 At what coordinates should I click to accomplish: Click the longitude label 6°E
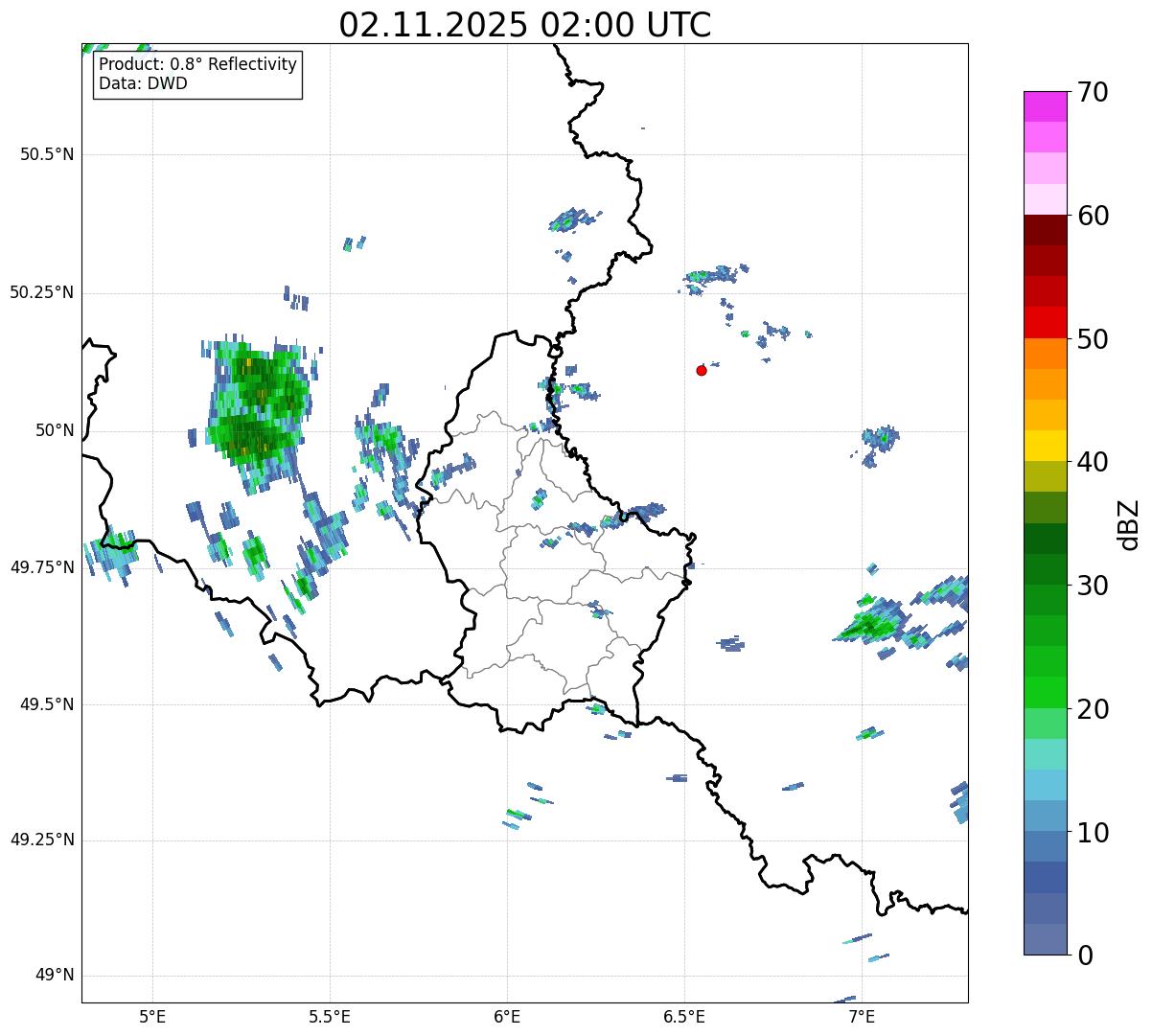pyautogui.click(x=507, y=1016)
